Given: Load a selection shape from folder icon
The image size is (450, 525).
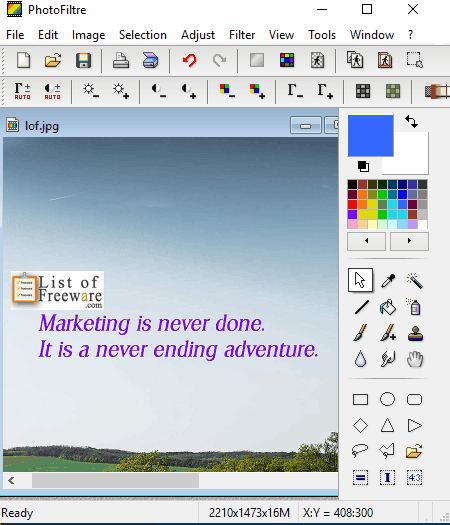Looking at the screenshot, I should (414, 451).
